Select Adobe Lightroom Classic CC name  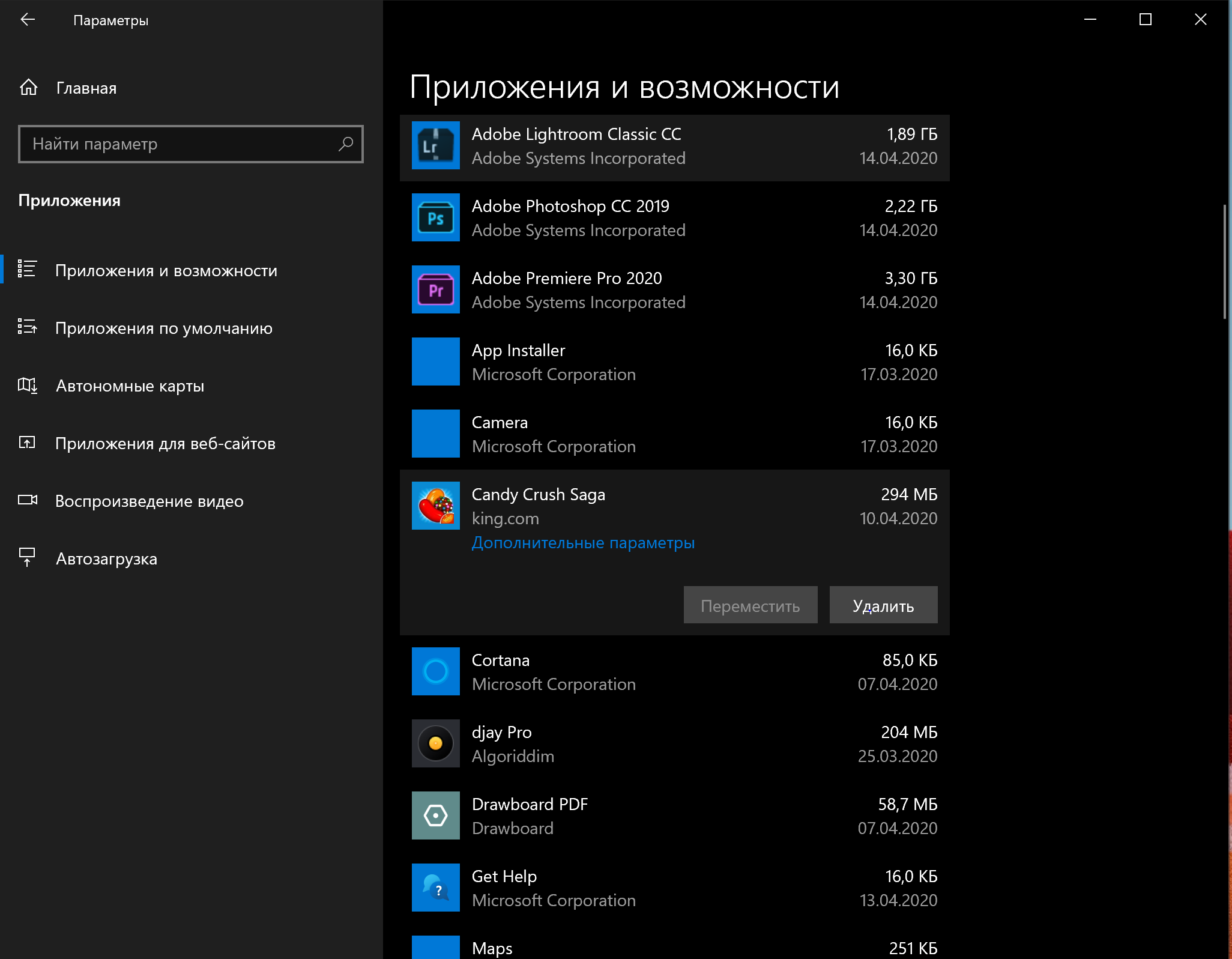[576, 134]
